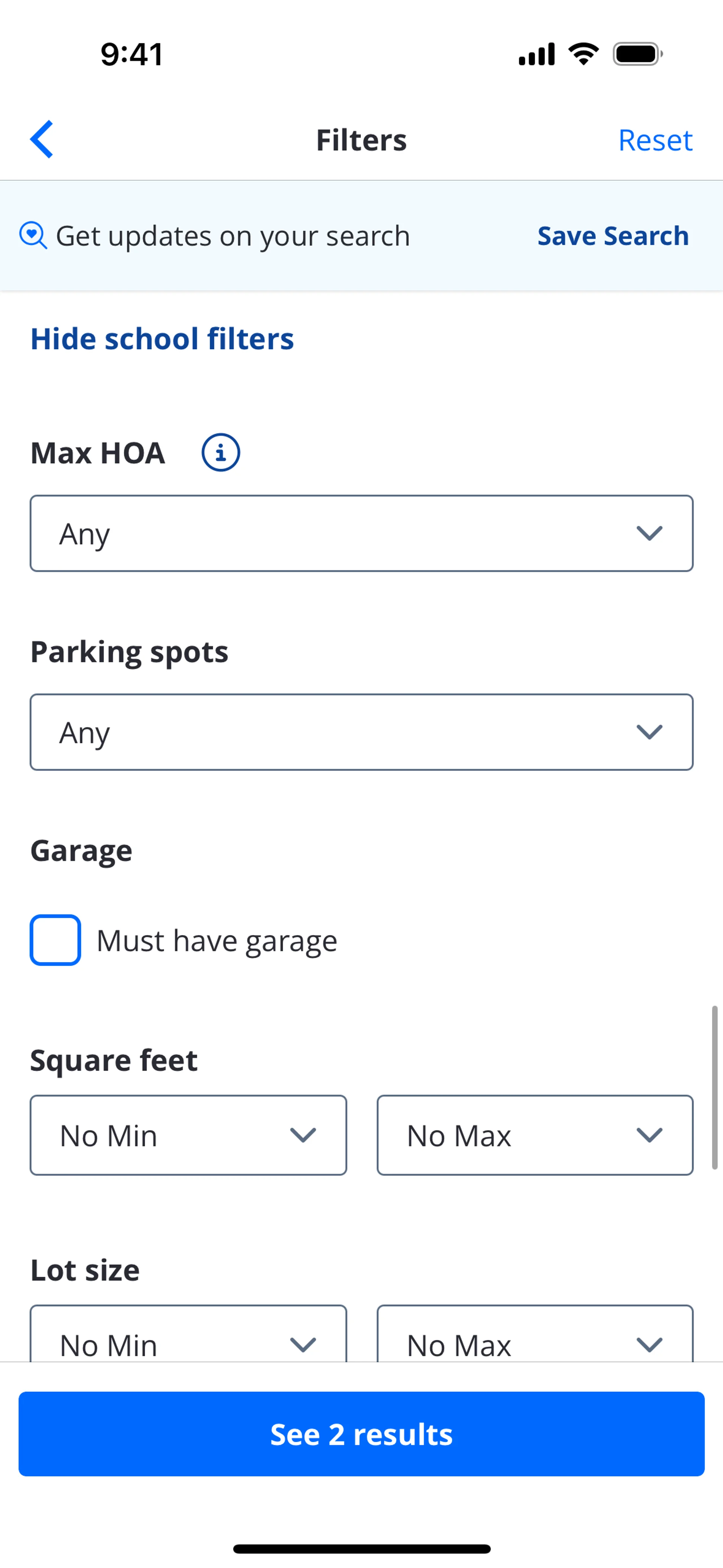Screen dimensions: 723x1568
Task: Tap the Must have garage label
Action: click(x=217, y=941)
